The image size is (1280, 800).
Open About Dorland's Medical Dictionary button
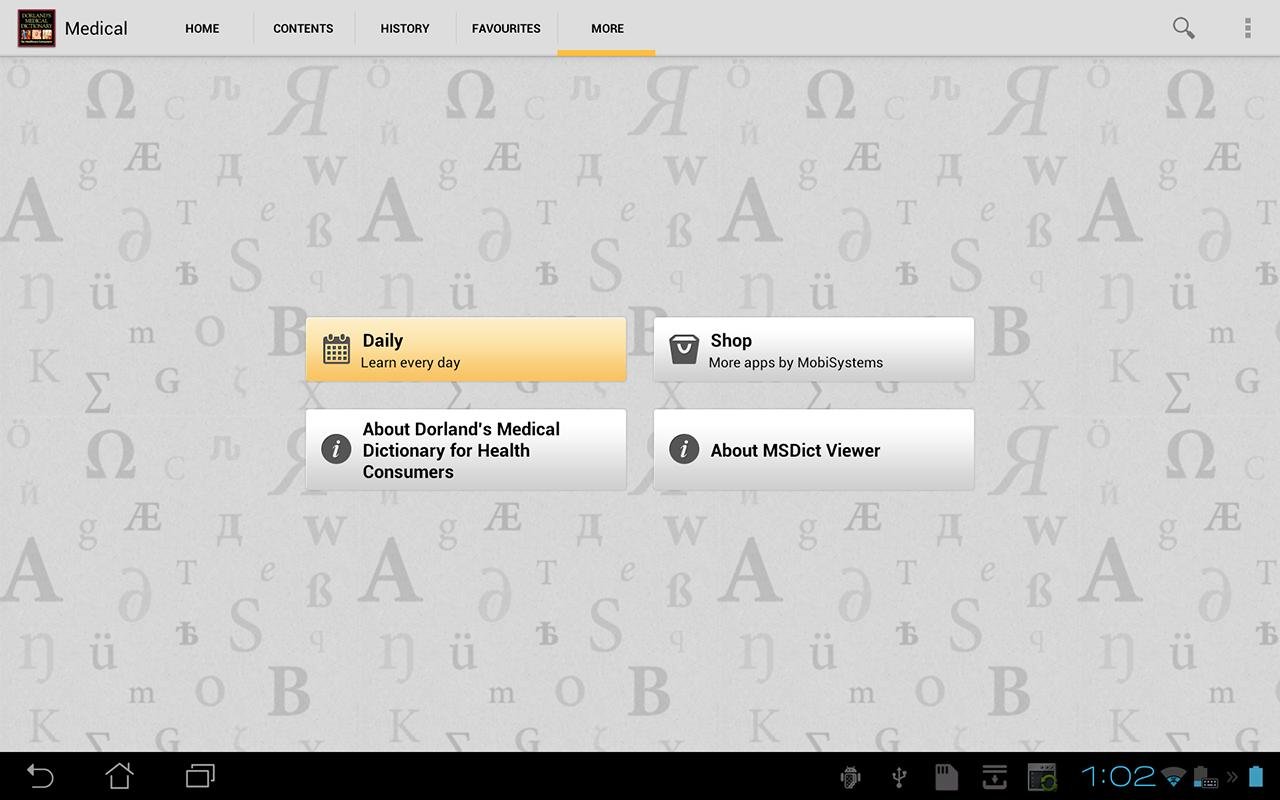click(x=466, y=450)
